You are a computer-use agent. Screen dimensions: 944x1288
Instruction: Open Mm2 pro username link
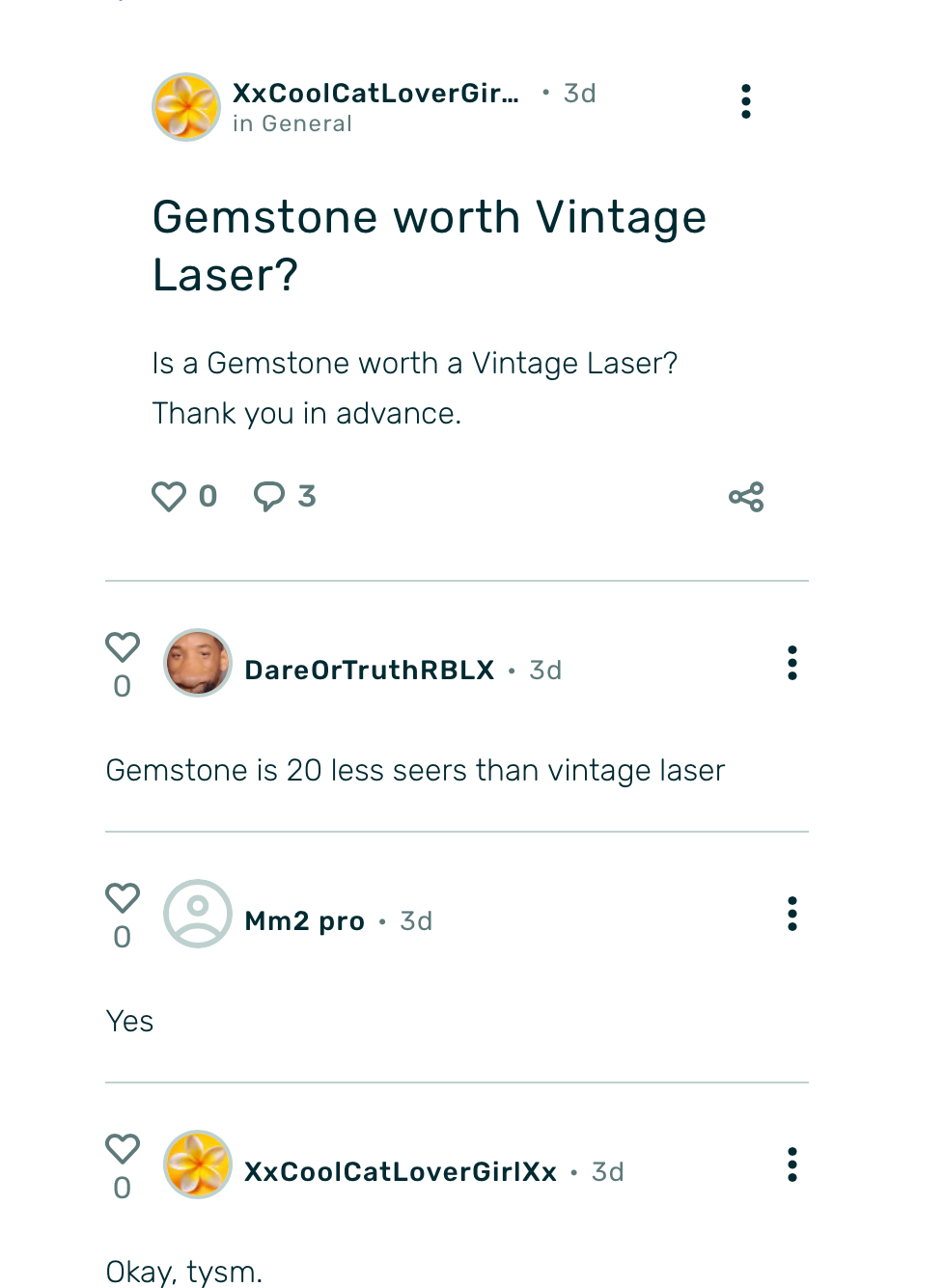(x=305, y=921)
